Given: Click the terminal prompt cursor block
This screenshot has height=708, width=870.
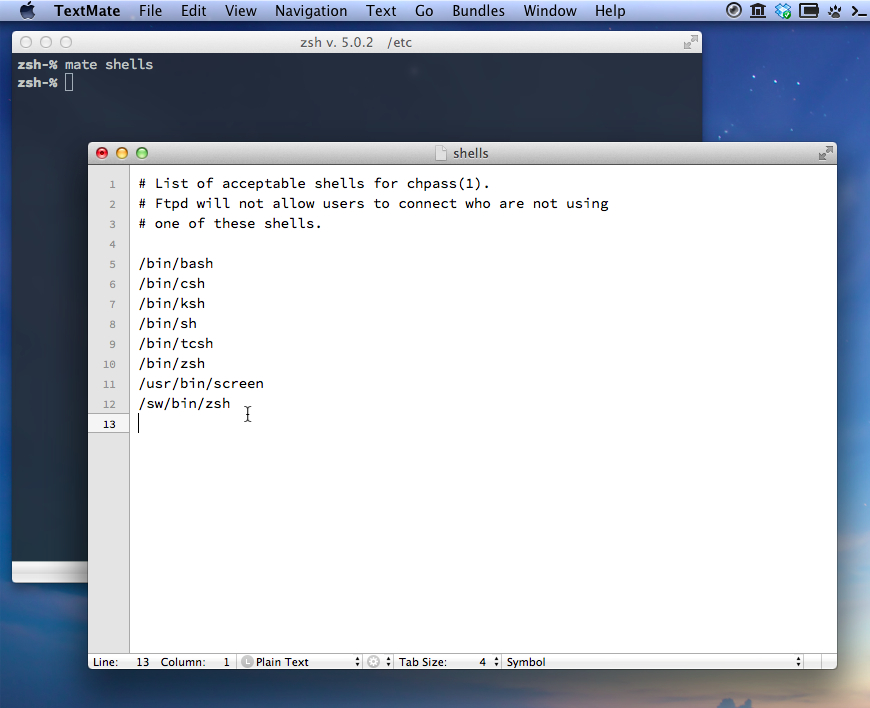Looking at the screenshot, I should click(69, 82).
